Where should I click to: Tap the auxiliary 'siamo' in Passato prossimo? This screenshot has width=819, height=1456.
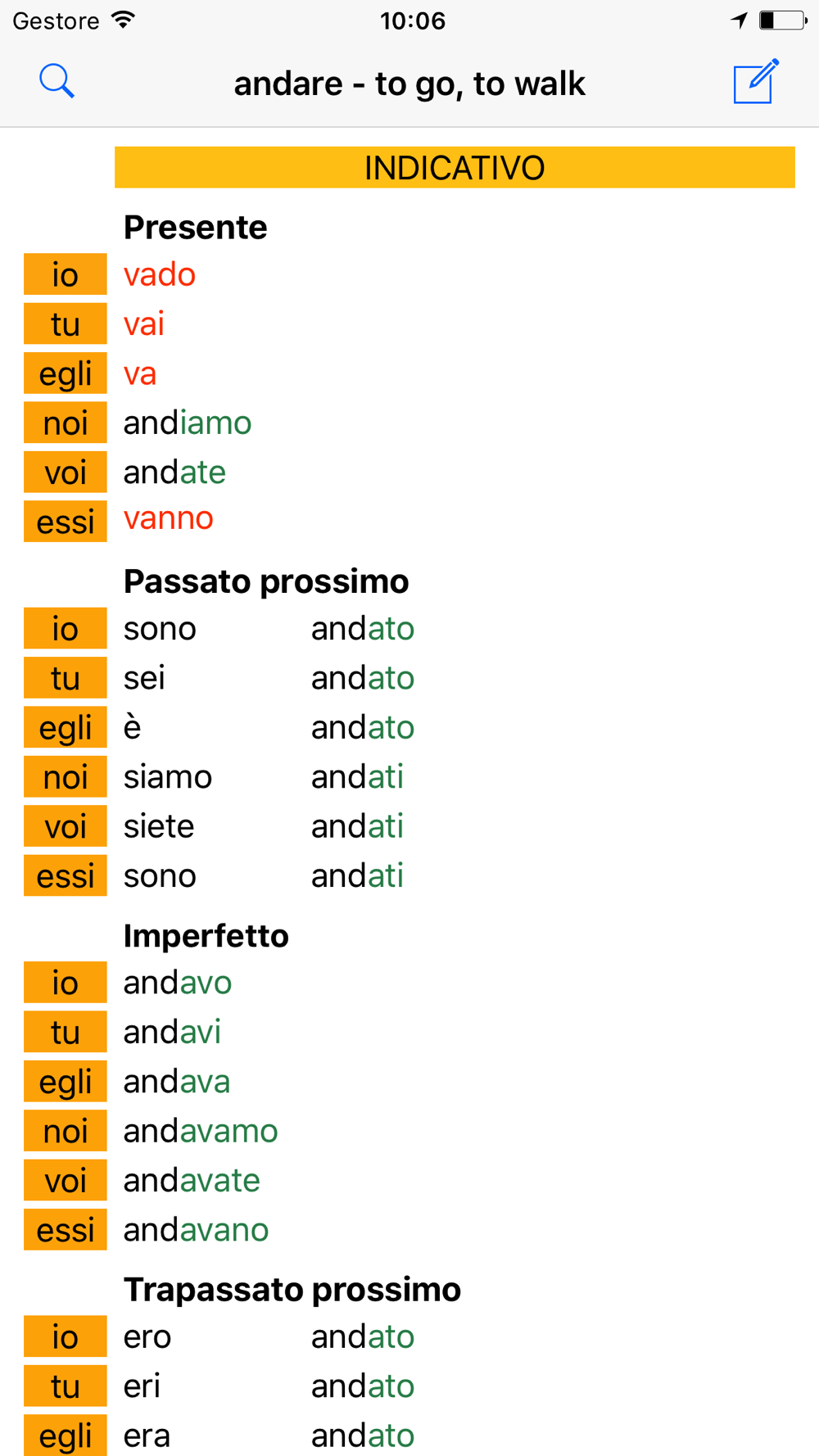(168, 777)
